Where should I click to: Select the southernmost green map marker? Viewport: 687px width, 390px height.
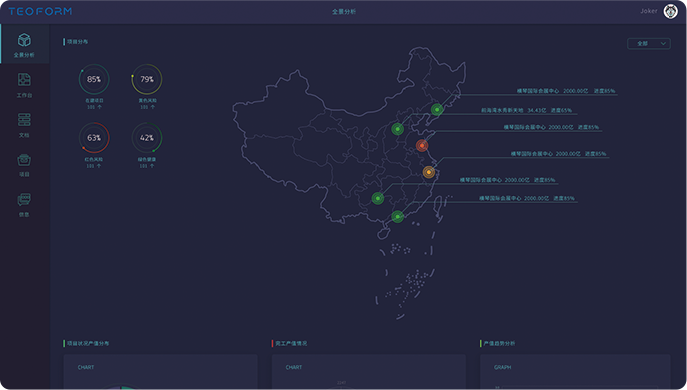coord(397,216)
